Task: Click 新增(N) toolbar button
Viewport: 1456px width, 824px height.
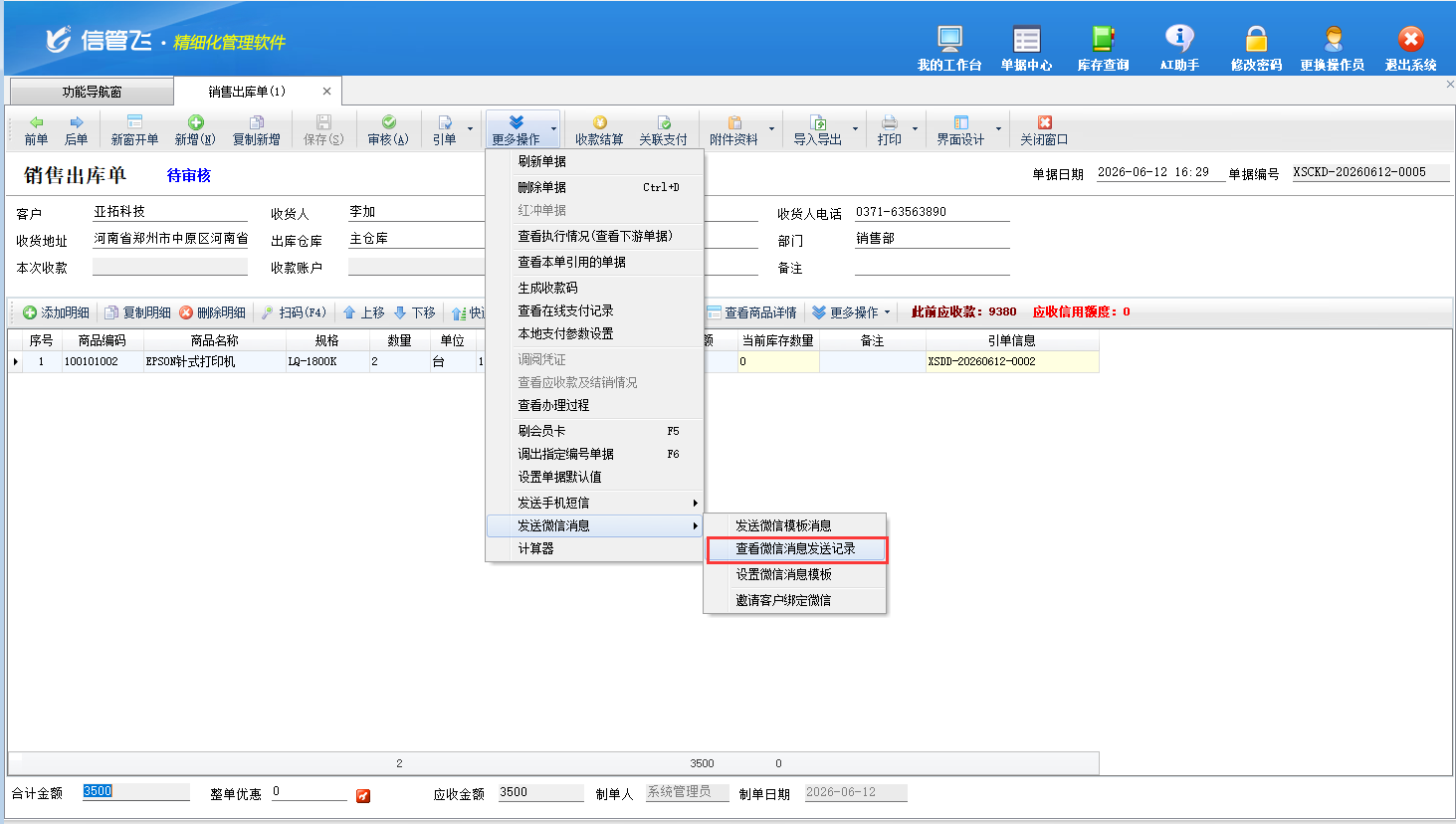Action: [195, 130]
